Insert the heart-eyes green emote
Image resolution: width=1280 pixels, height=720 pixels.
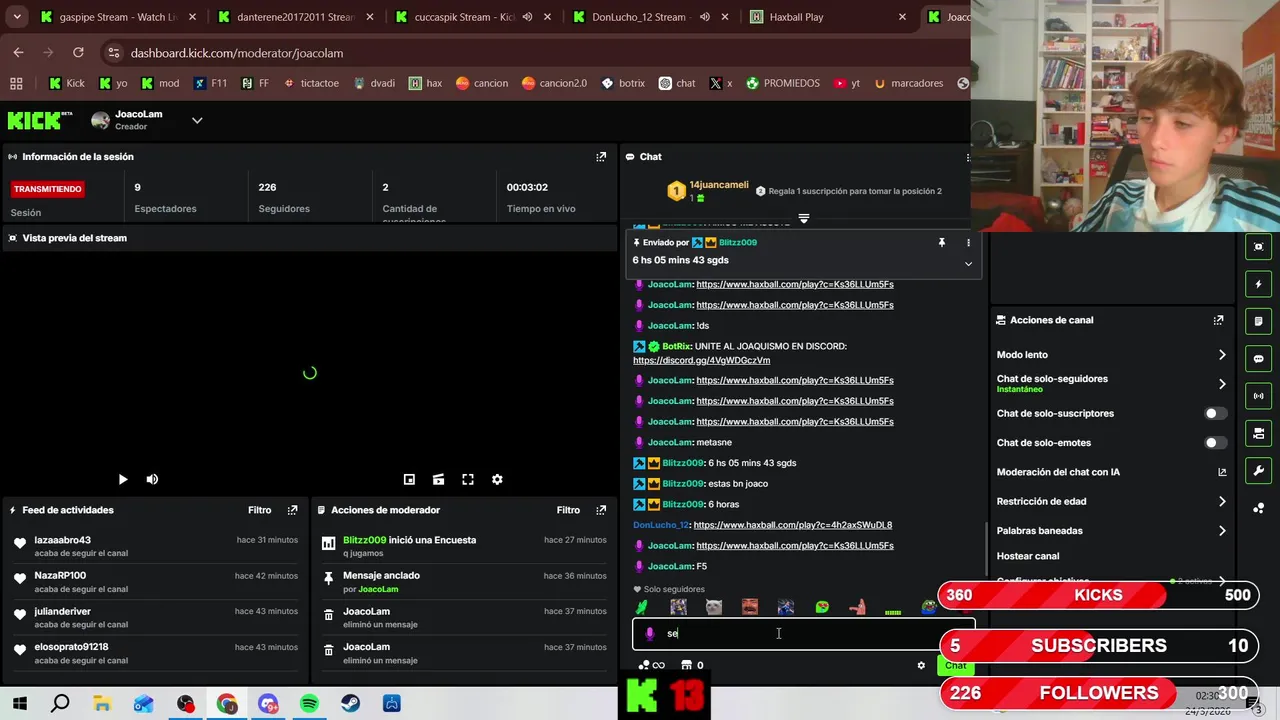tap(822, 607)
